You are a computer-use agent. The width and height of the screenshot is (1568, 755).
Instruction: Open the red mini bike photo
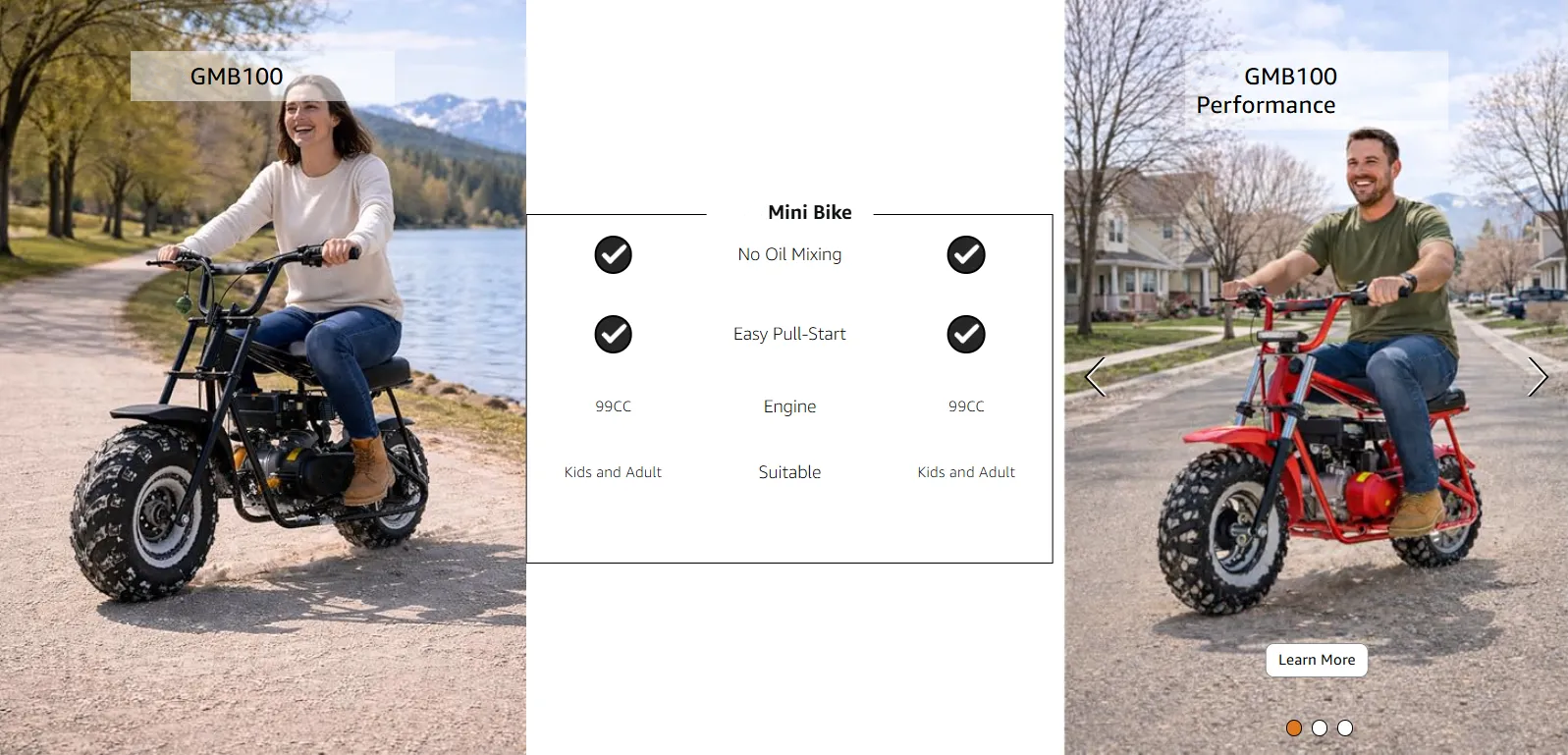[1316, 377]
